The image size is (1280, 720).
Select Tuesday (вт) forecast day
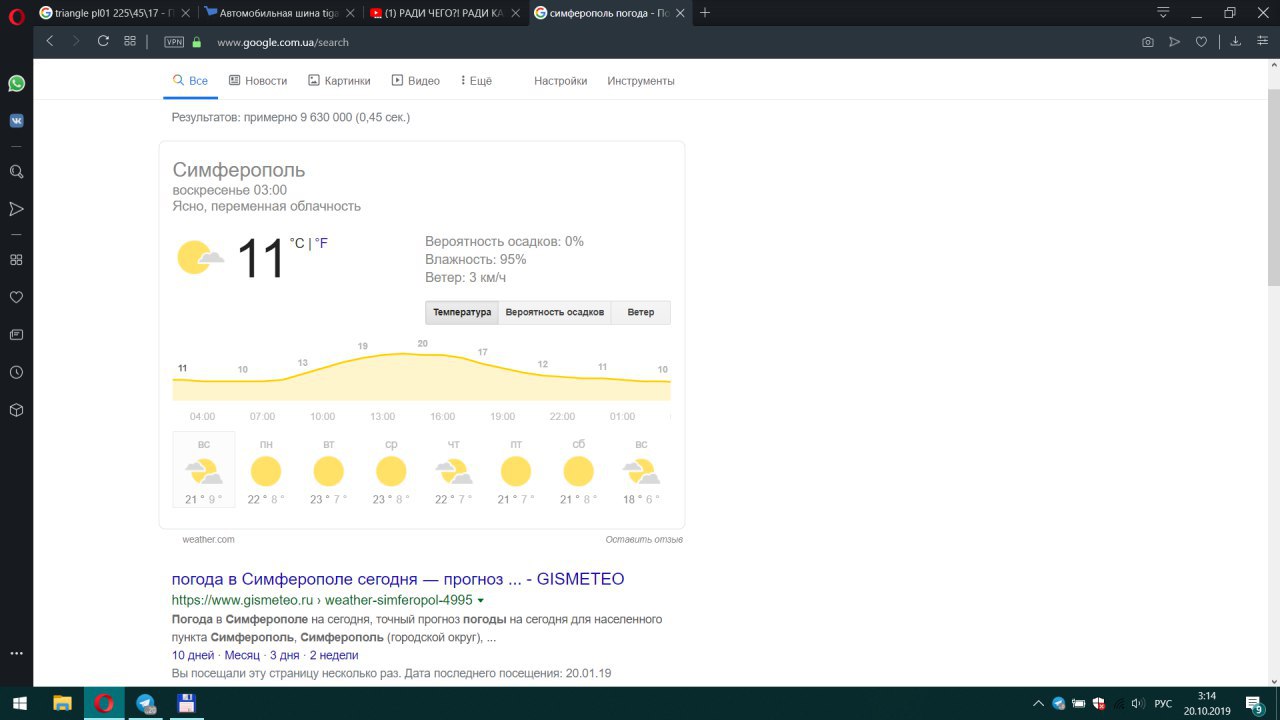point(328,470)
